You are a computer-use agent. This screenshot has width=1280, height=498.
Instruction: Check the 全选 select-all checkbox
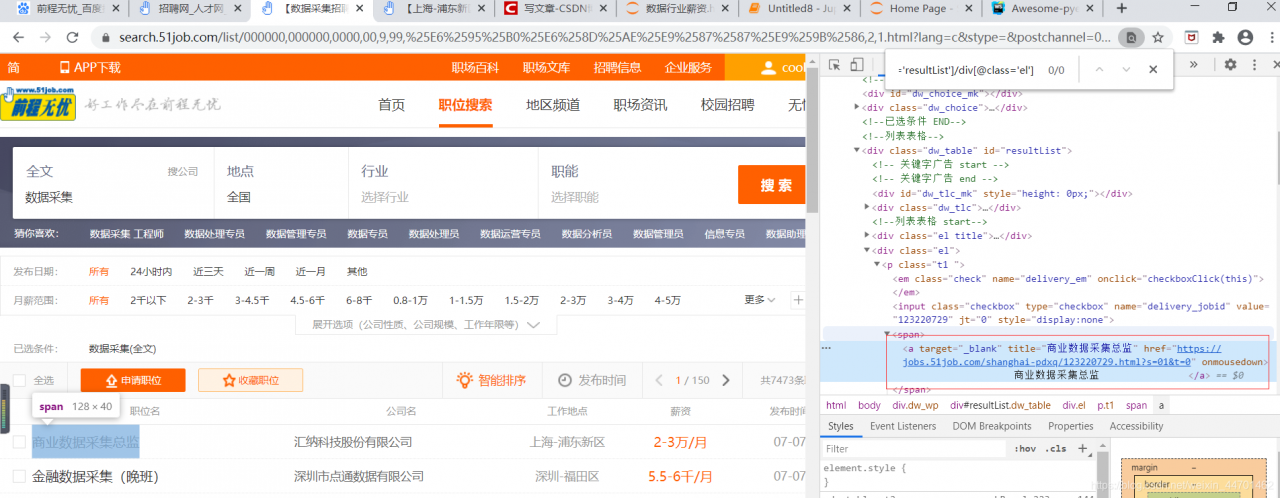click(x=19, y=380)
